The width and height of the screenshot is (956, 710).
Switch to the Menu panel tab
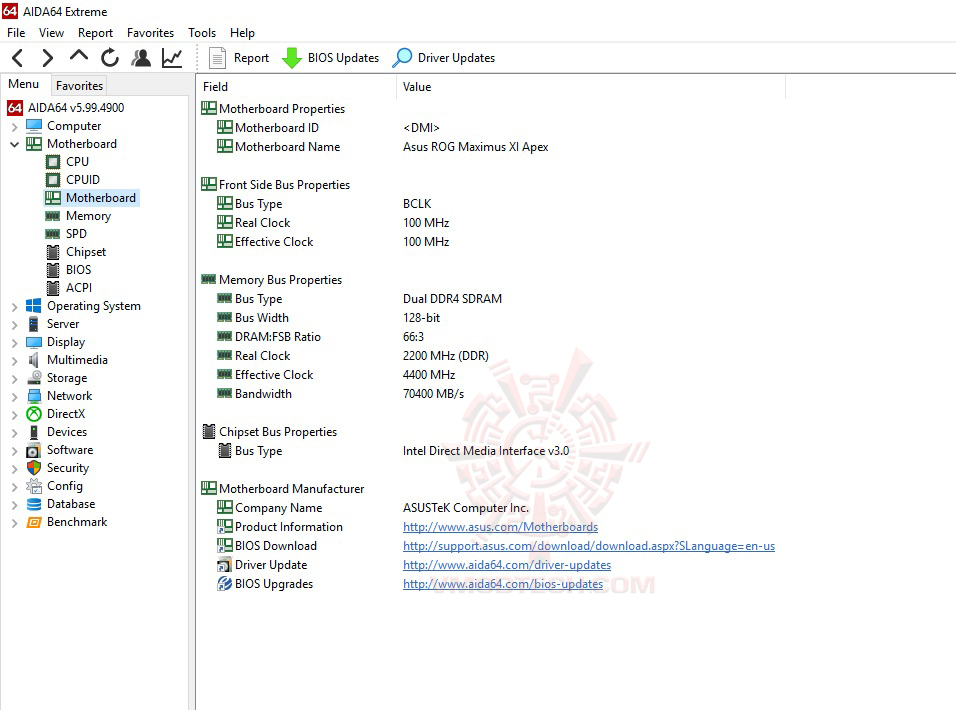click(x=24, y=84)
